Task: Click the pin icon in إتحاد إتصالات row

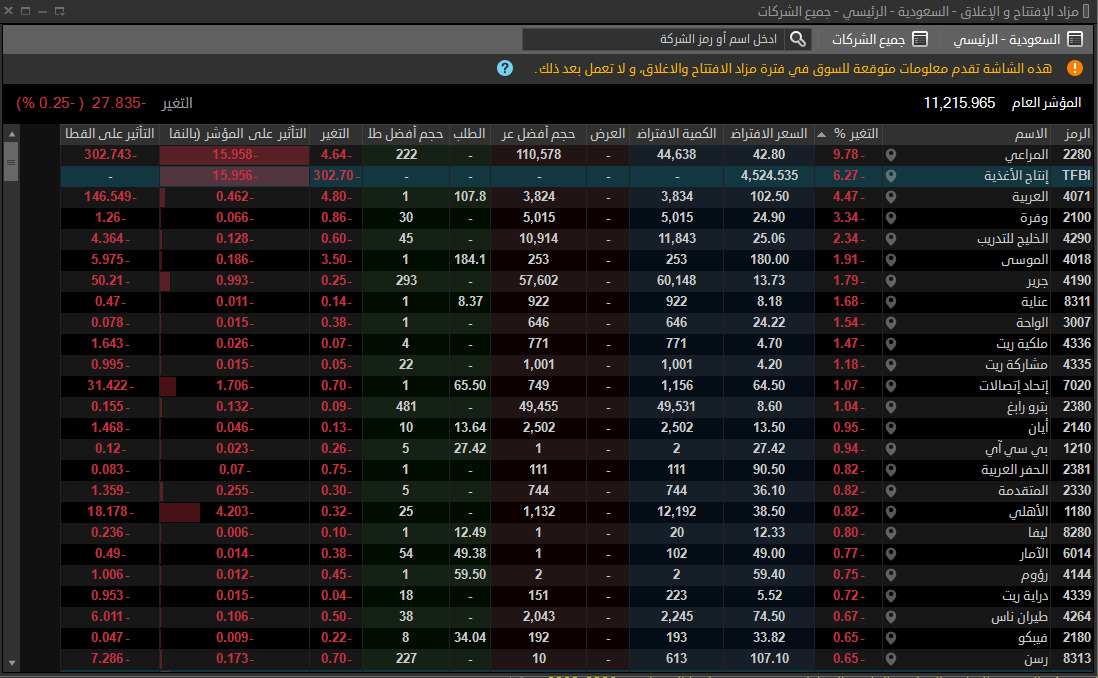Action: click(891, 386)
